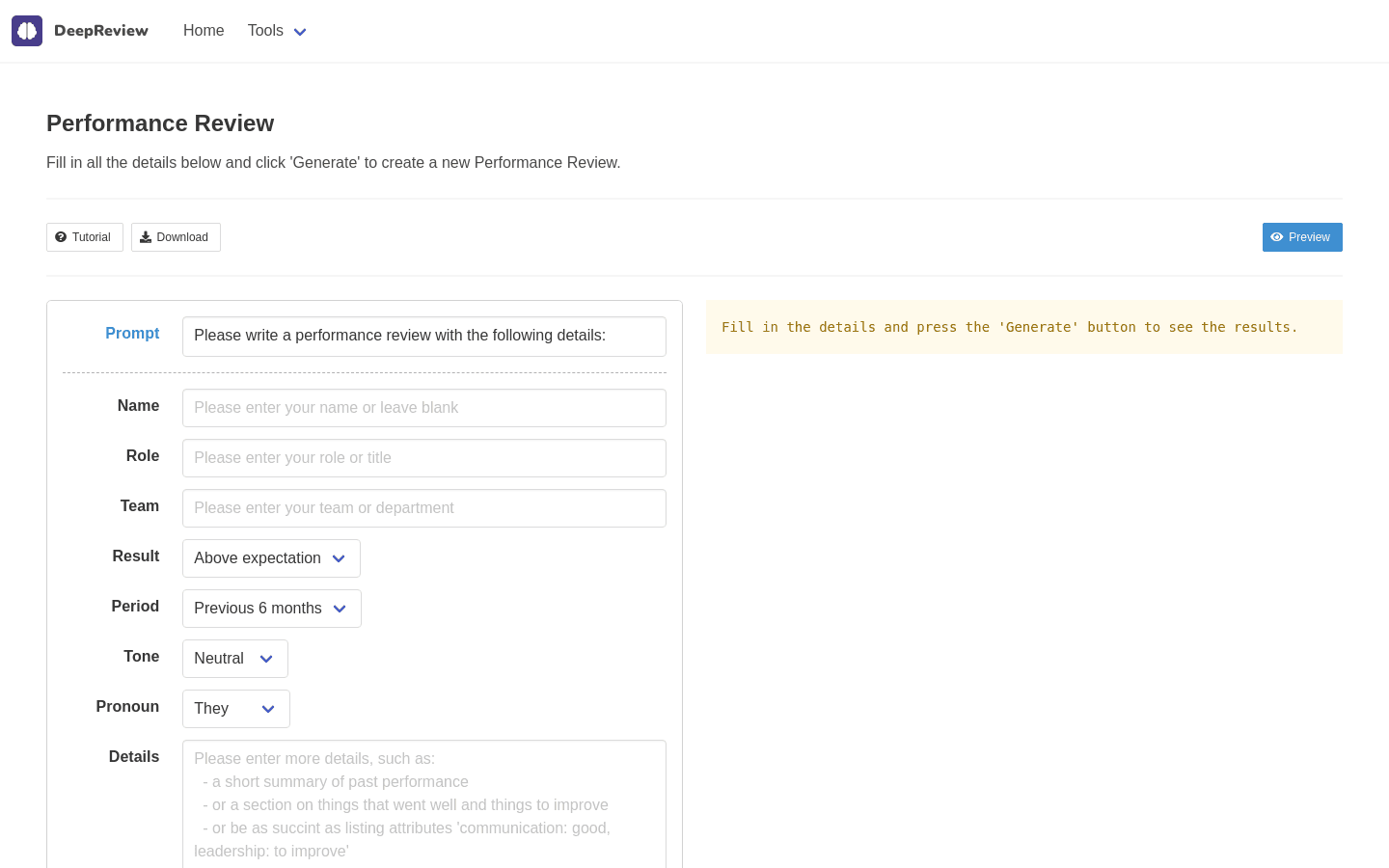
Task: Click the Team input field
Action: (424, 507)
